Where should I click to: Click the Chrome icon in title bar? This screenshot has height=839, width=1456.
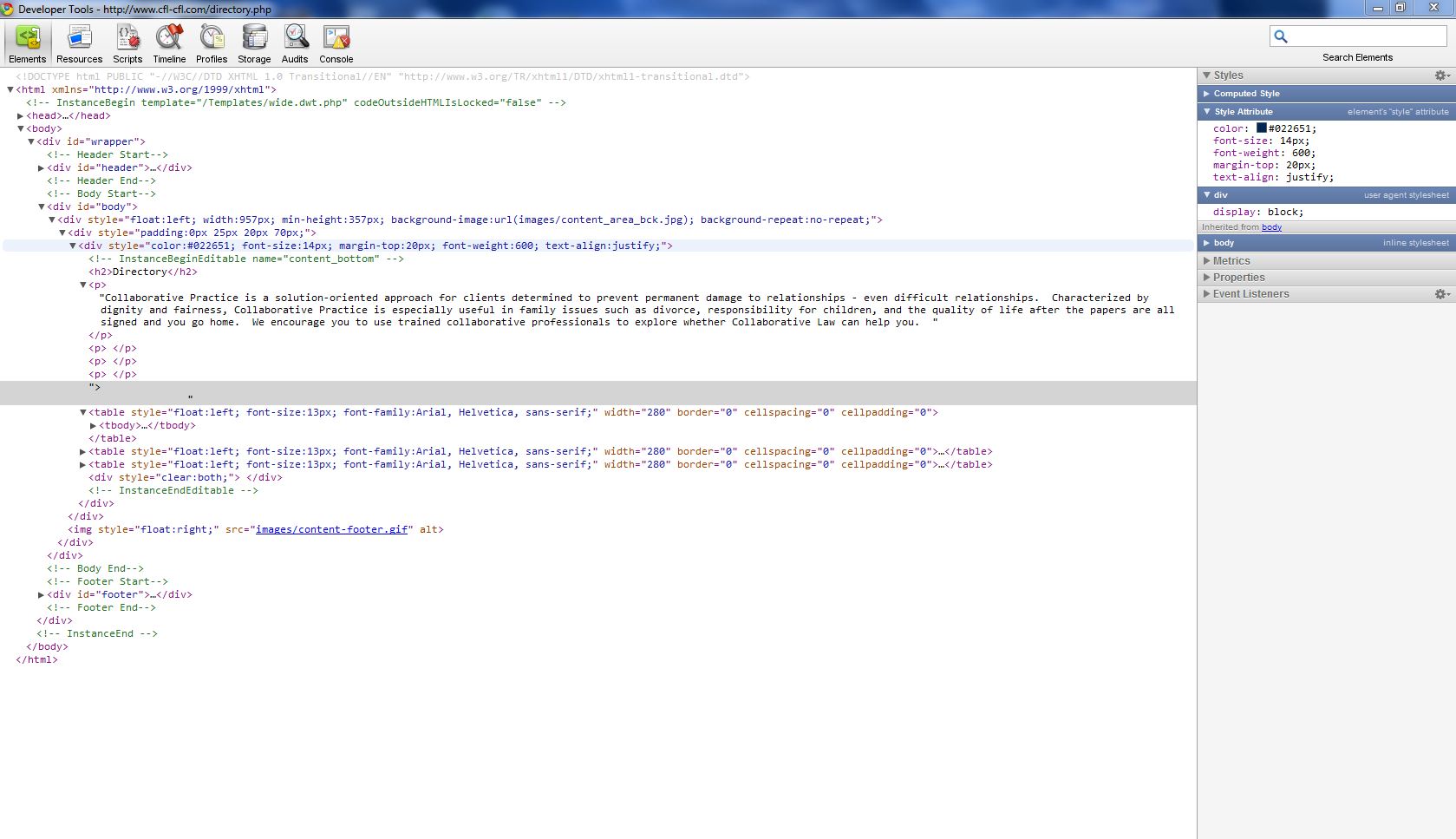(x=8, y=9)
